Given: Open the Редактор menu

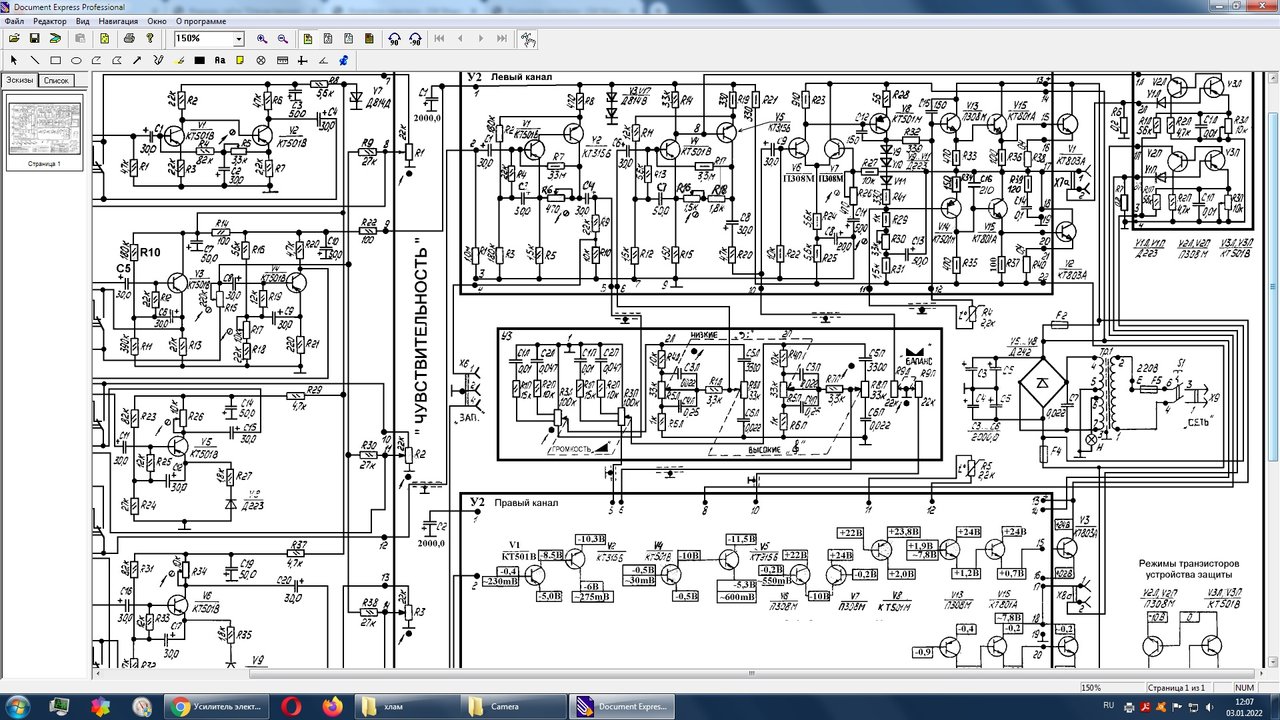Looking at the screenshot, I should [50, 21].
